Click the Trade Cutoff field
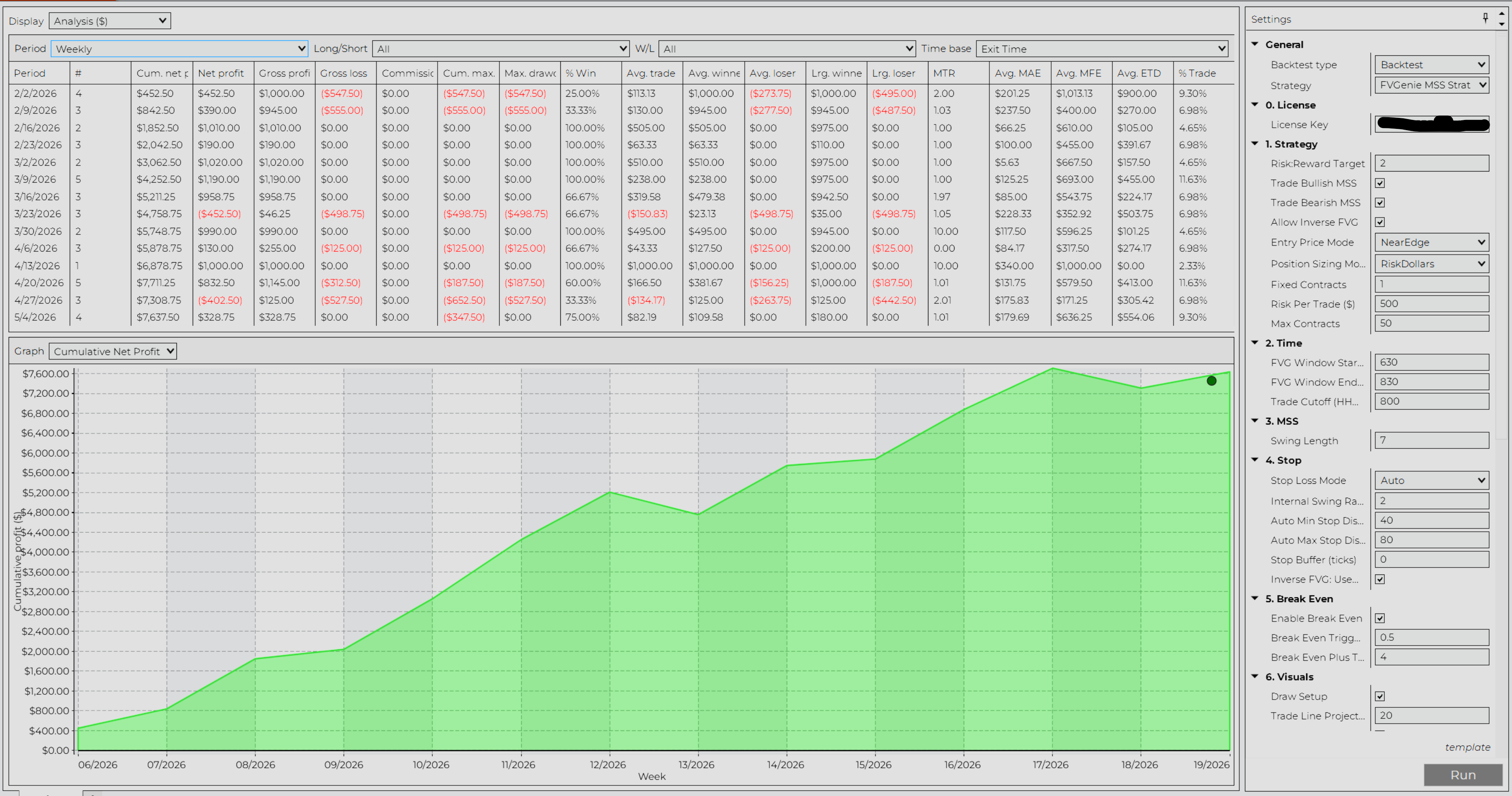 pyautogui.click(x=1431, y=401)
